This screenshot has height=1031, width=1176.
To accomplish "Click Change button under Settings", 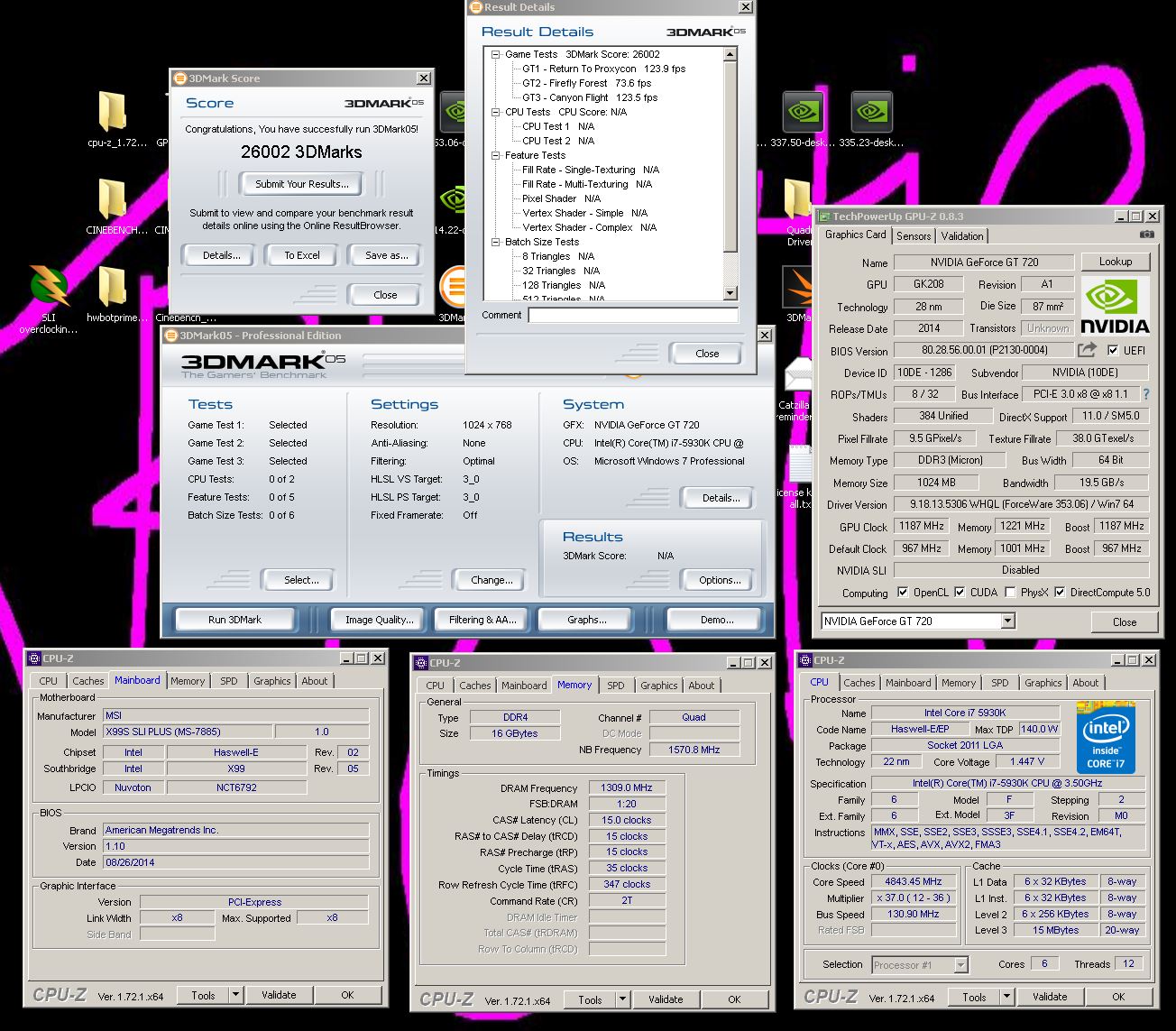I will [492, 580].
